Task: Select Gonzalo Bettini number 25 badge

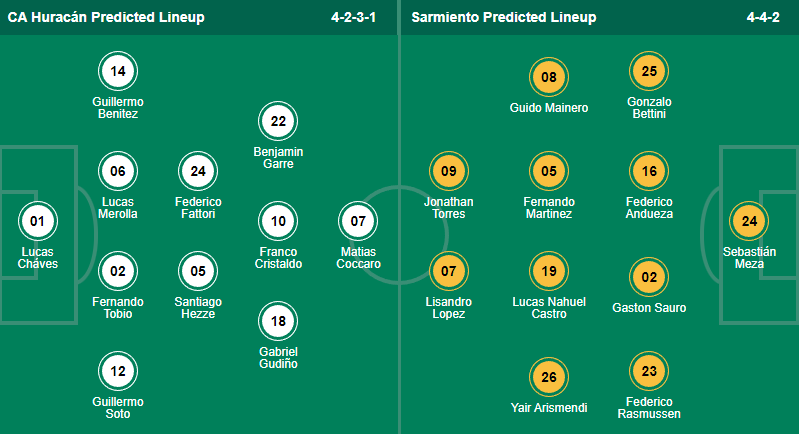Action: (648, 71)
